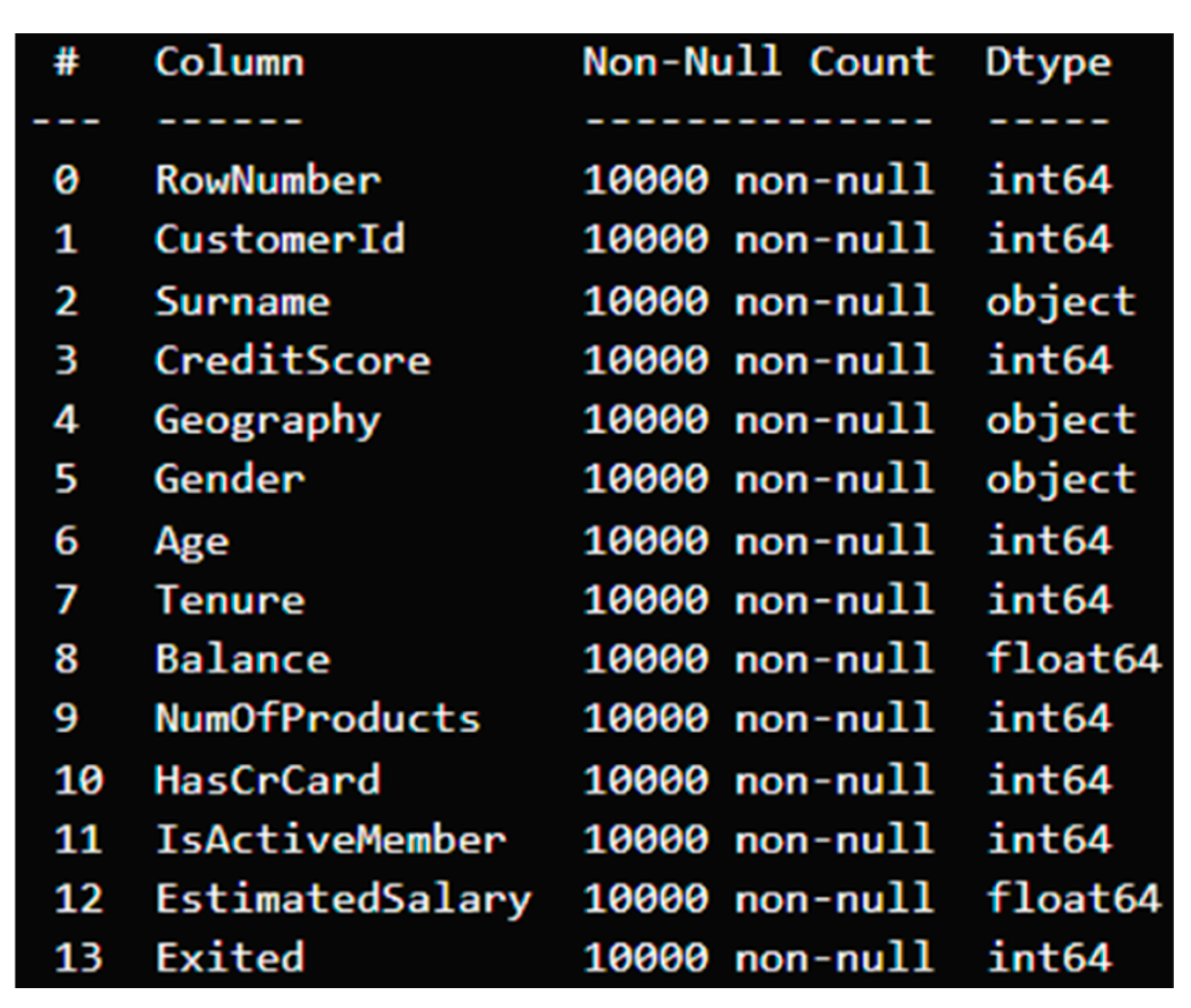Click the NumOfProducts column name
This screenshot has height=1008, width=1191.
coord(317,719)
